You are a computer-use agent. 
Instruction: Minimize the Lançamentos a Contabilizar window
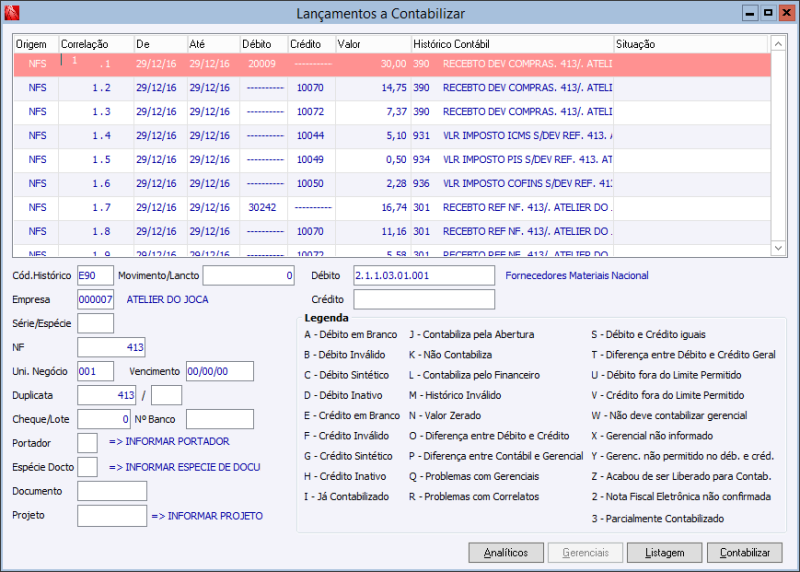coord(750,13)
